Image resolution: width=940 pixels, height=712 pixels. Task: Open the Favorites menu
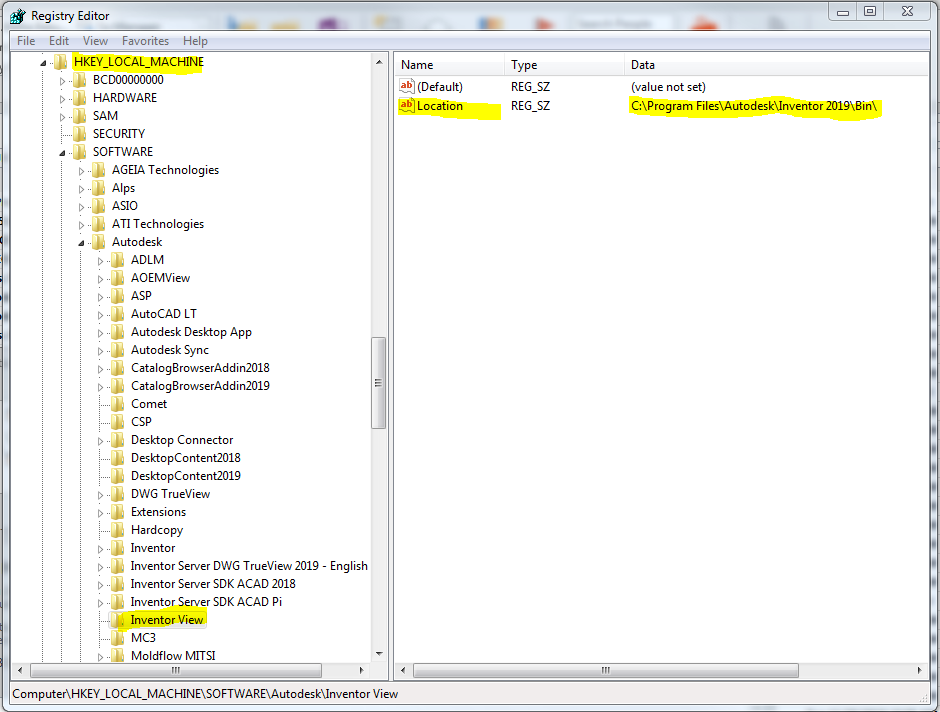(145, 41)
